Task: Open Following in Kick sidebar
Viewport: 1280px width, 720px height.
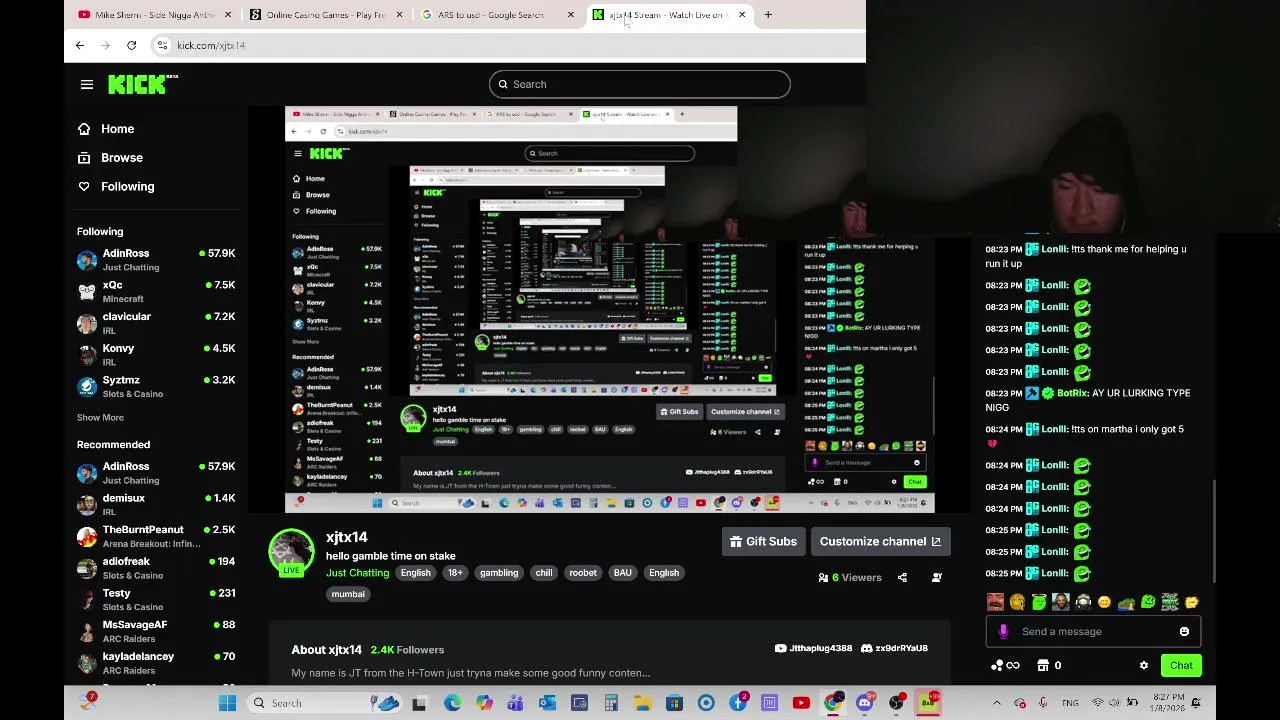Action: 117,187
